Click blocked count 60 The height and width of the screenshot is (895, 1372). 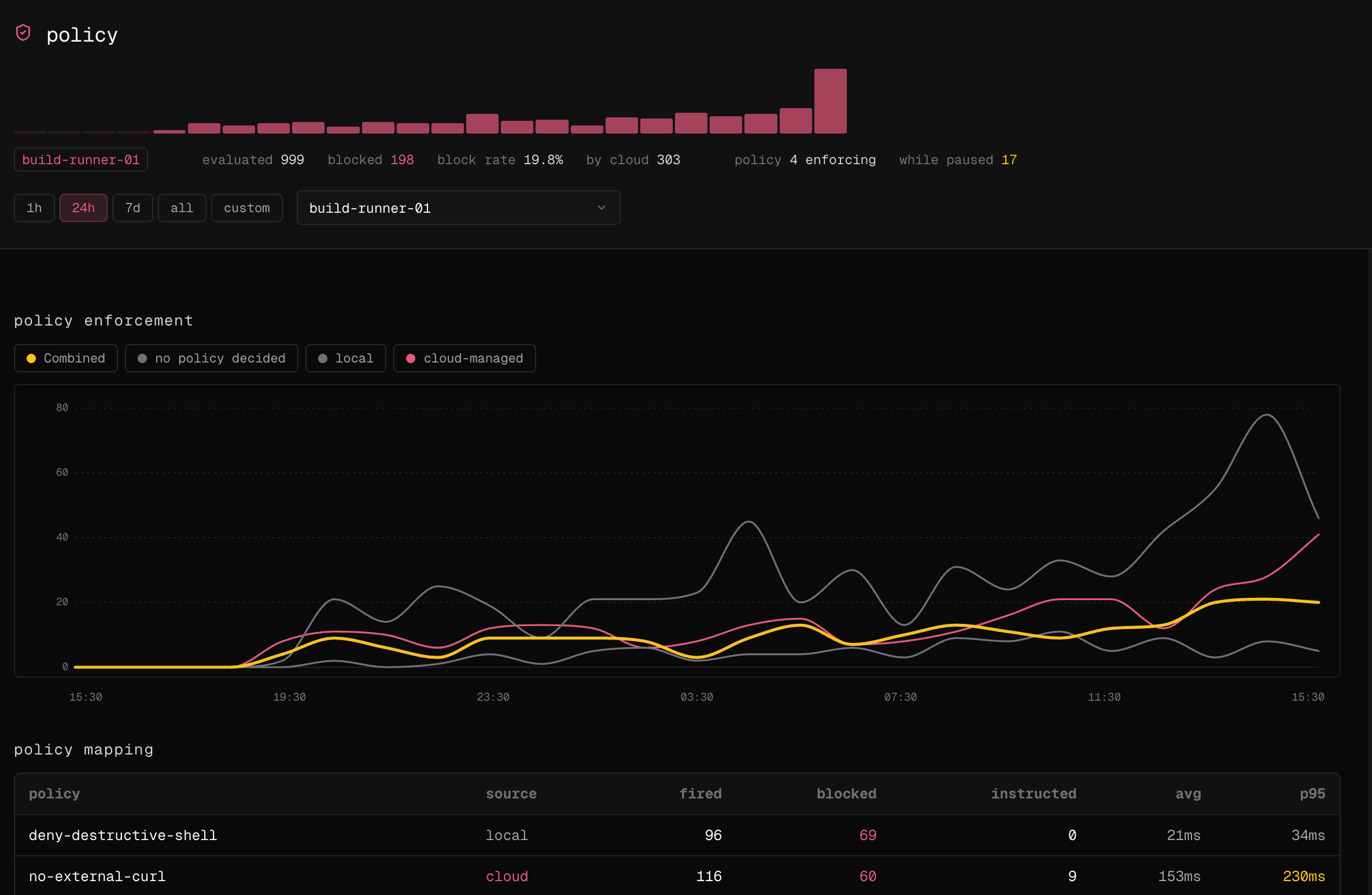(868, 876)
